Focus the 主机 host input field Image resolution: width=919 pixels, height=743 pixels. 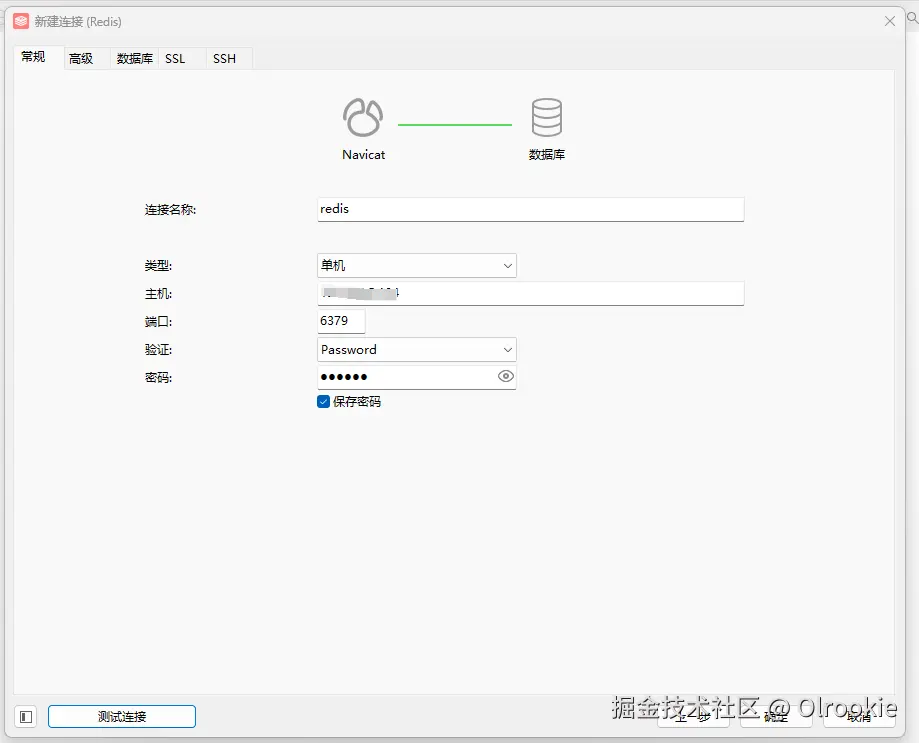(530, 293)
